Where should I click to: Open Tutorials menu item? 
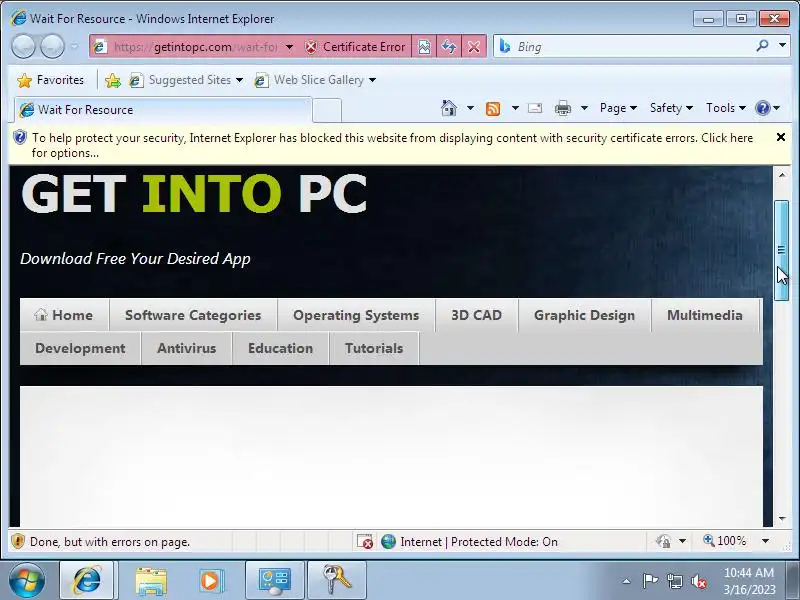click(374, 348)
